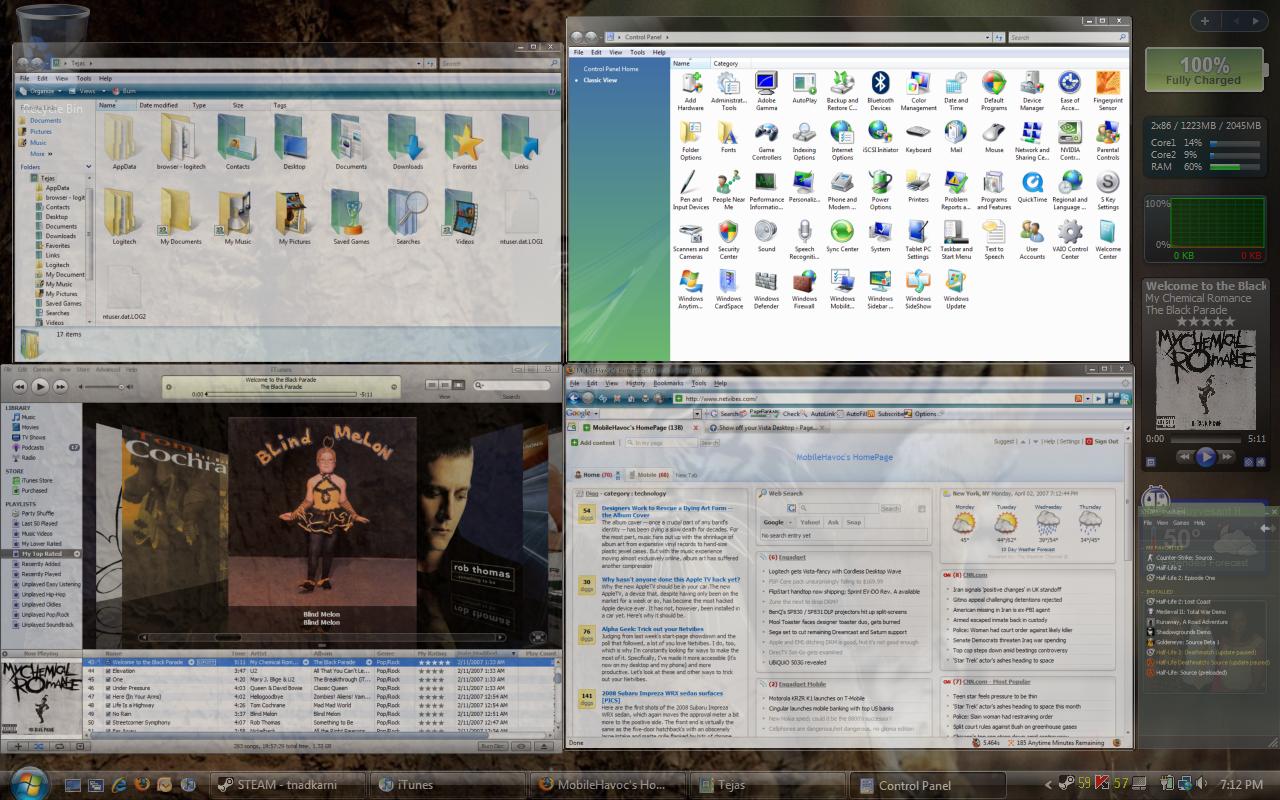Viewport: 1280px width, 800px height.
Task: Click play on sidebar music gadget
Action: pyautogui.click(x=1205, y=456)
